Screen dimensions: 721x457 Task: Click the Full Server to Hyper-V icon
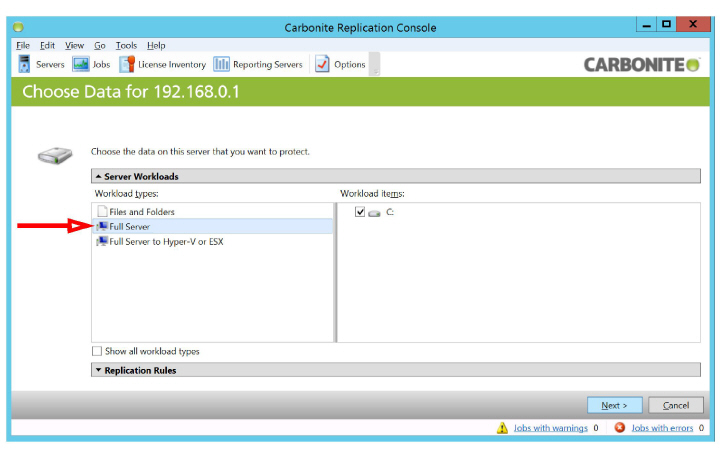102,241
